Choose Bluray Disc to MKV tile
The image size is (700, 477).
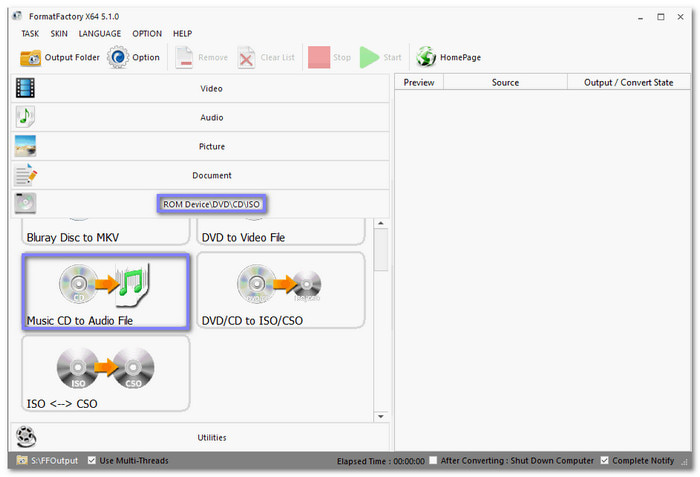tap(106, 232)
